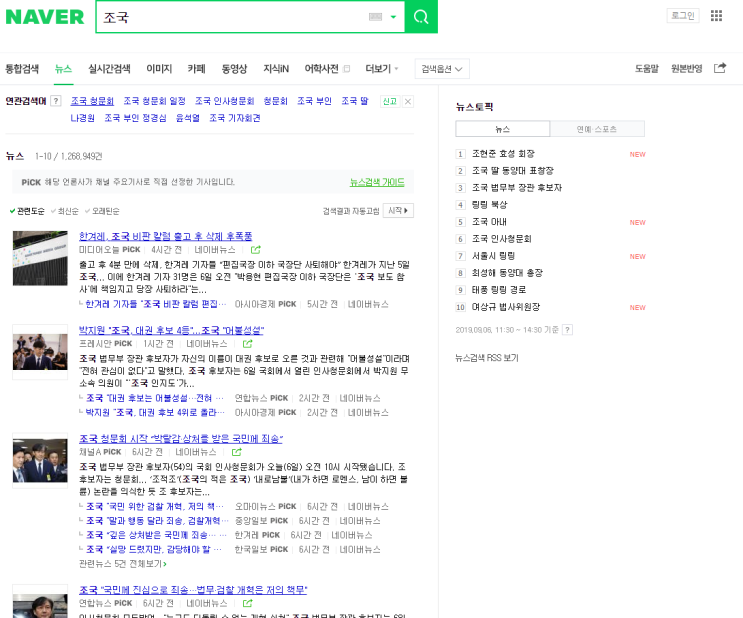Click the green search magnifier button
This screenshot has height=618, width=743.
pos(421,17)
